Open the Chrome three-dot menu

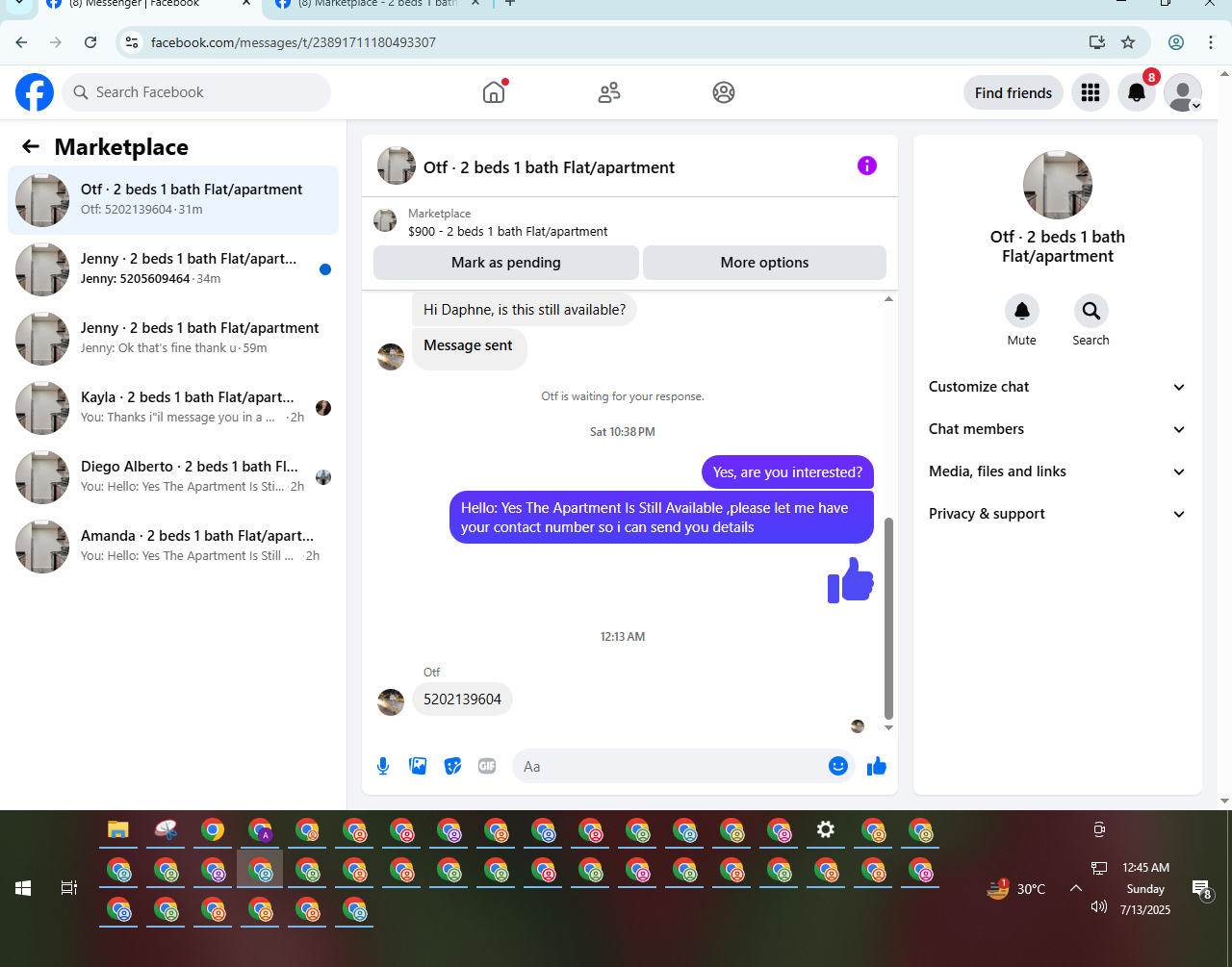(x=1211, y=42)
